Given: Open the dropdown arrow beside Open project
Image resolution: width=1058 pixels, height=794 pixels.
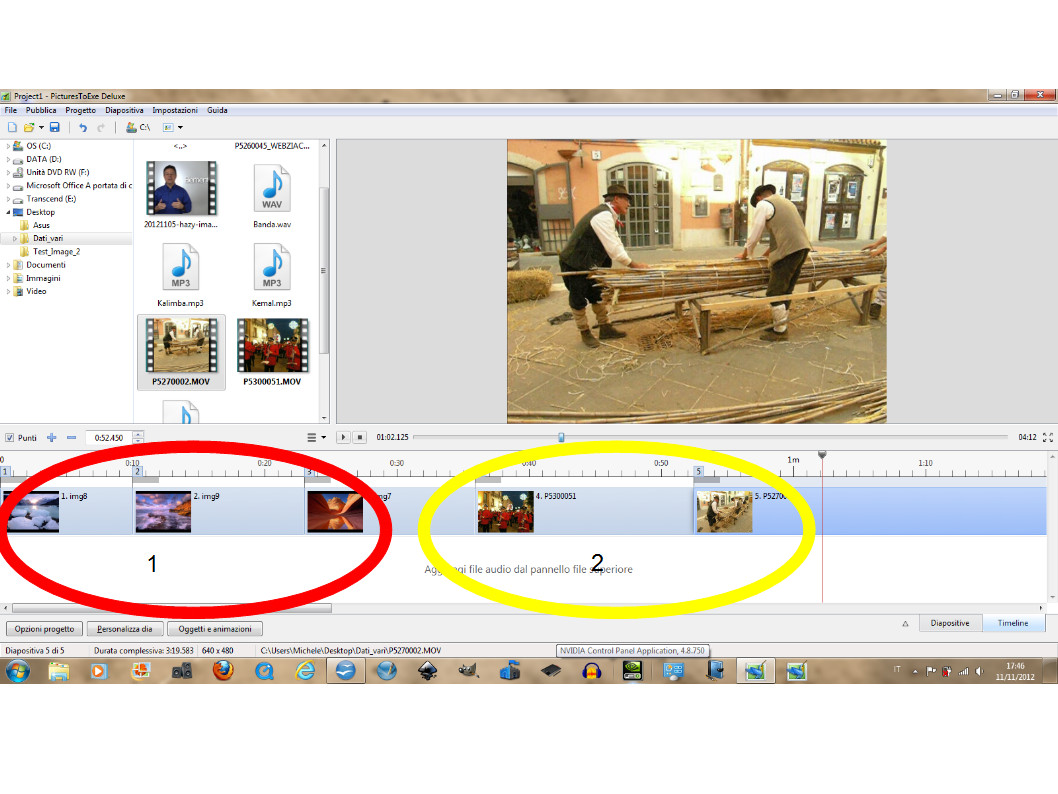Looking at the screenshot, I should click(41, 127).
